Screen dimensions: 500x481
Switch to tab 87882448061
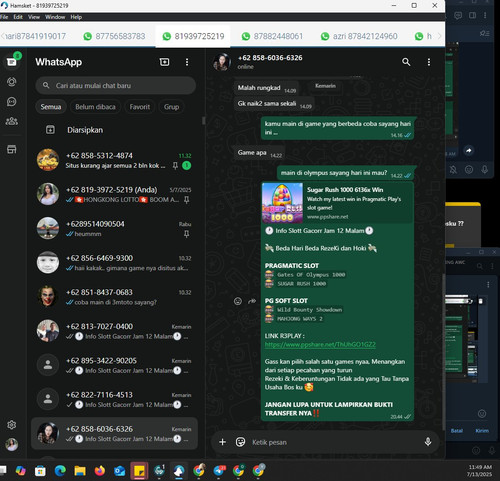click(x=272, y=36)
